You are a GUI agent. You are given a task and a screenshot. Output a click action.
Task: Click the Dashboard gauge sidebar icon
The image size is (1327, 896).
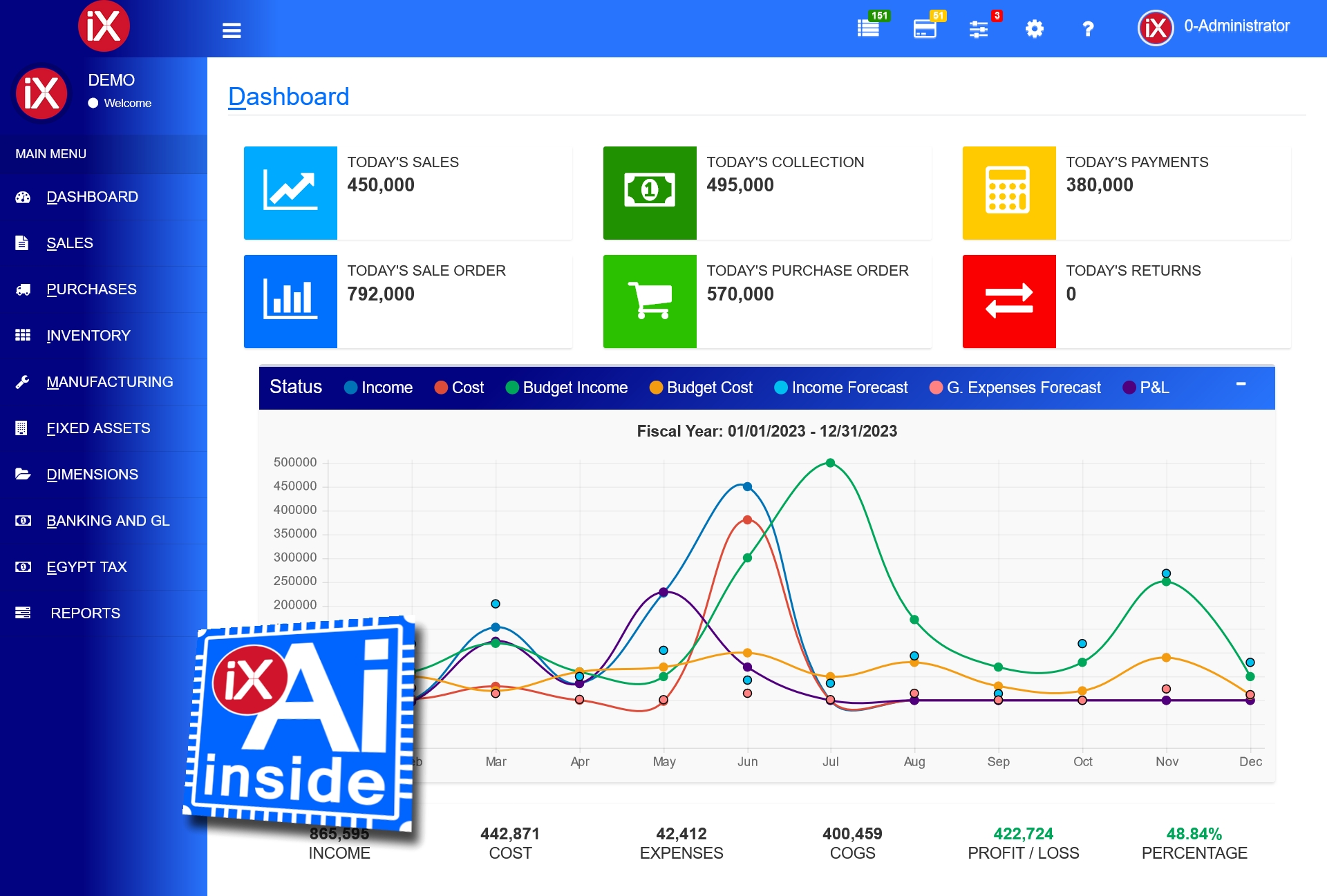(23, 197)
